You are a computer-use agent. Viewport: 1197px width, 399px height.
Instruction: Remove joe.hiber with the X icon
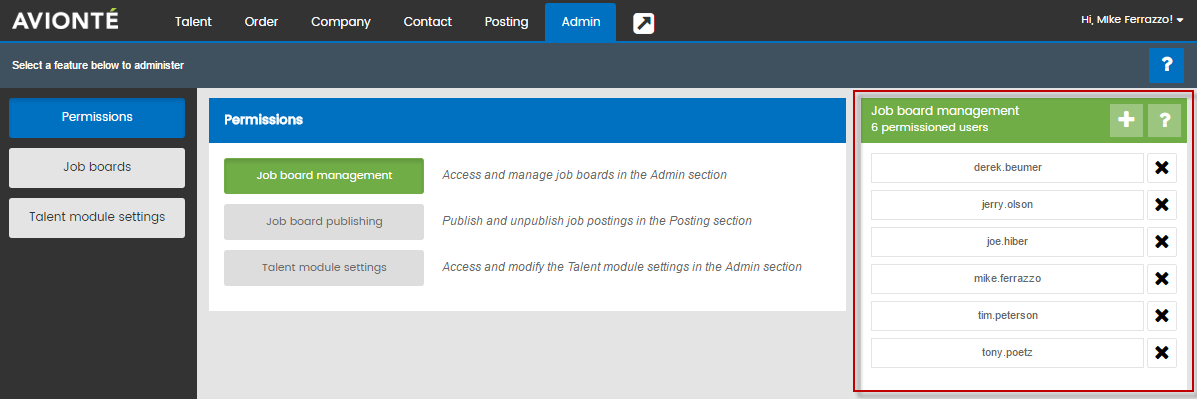pyautogui.click(x=1162, y=242)
